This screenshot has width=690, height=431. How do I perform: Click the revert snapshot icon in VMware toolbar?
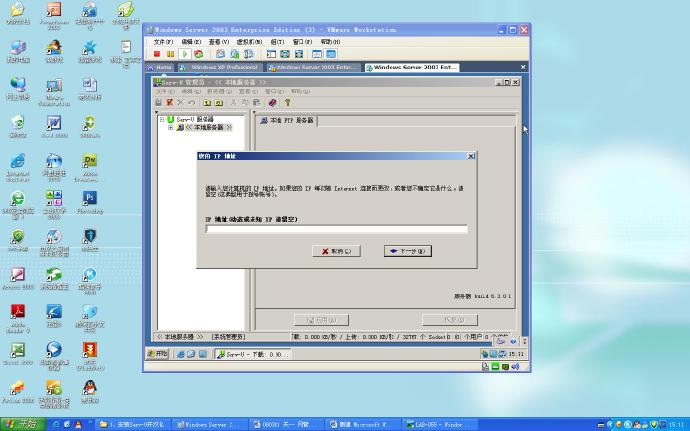[235, 54]
